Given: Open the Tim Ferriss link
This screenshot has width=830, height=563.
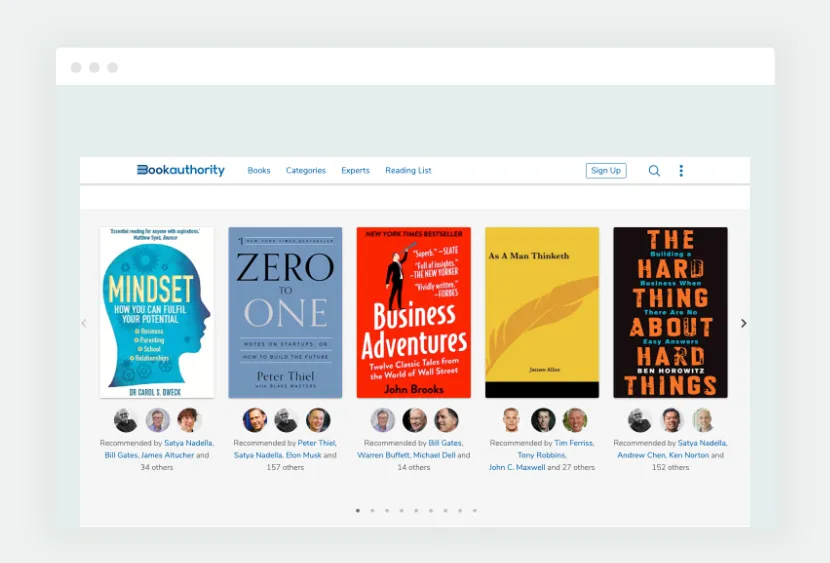Looking at the screenshot, I should pos(574,443).
